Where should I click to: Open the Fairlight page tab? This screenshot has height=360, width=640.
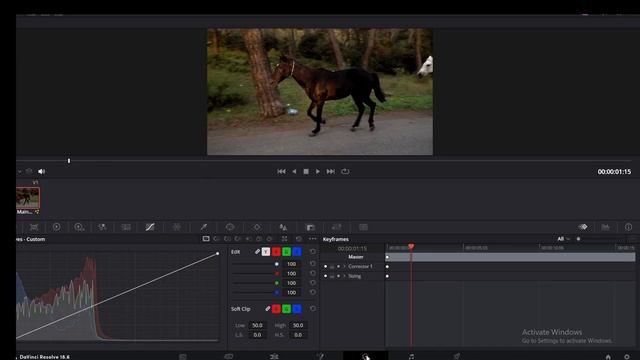point(411,356)
